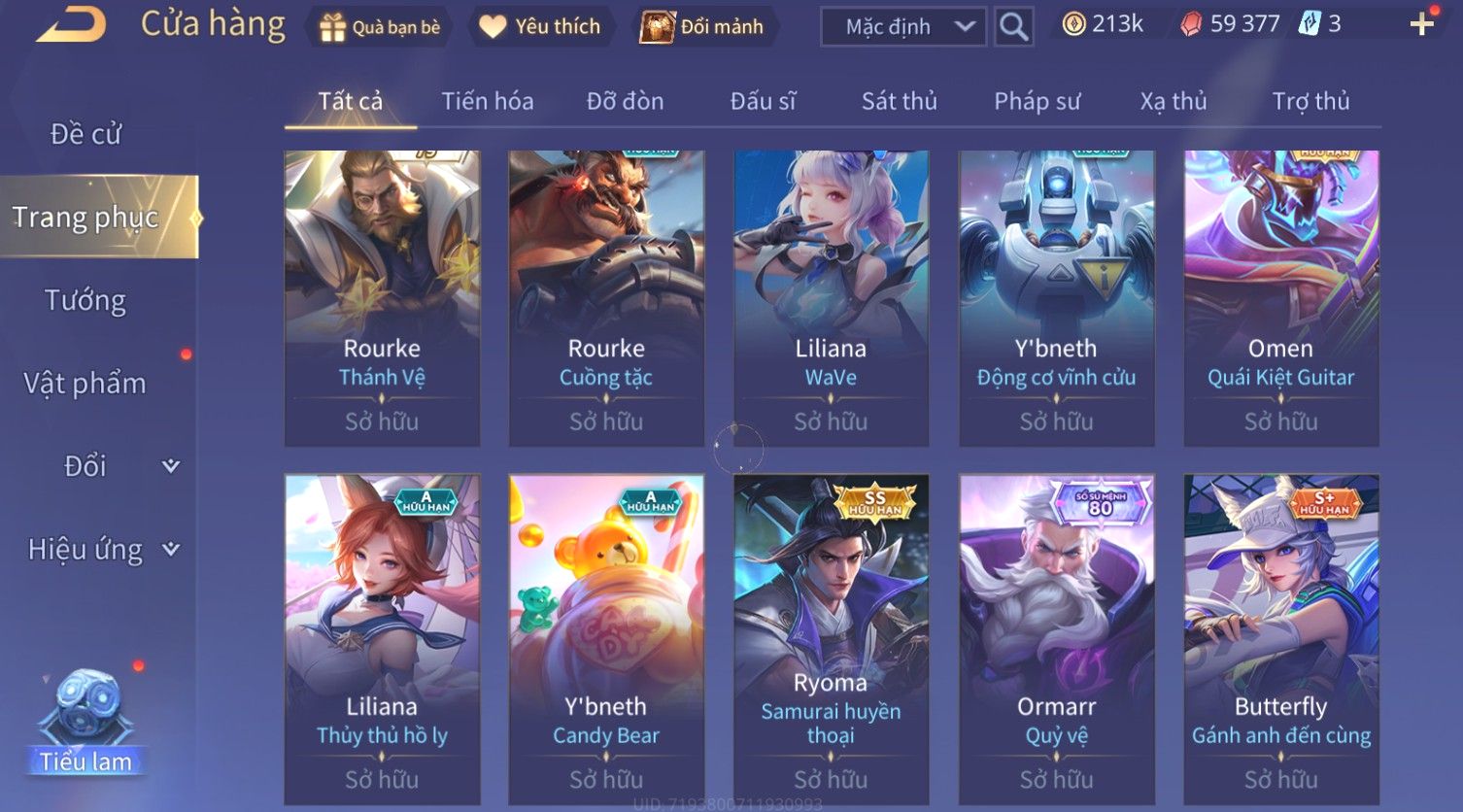This screenshot has height=812, width=1463.
Task: Open Yêu thích heart favorites
Action: pyautogui.click(x=493, y=26)
